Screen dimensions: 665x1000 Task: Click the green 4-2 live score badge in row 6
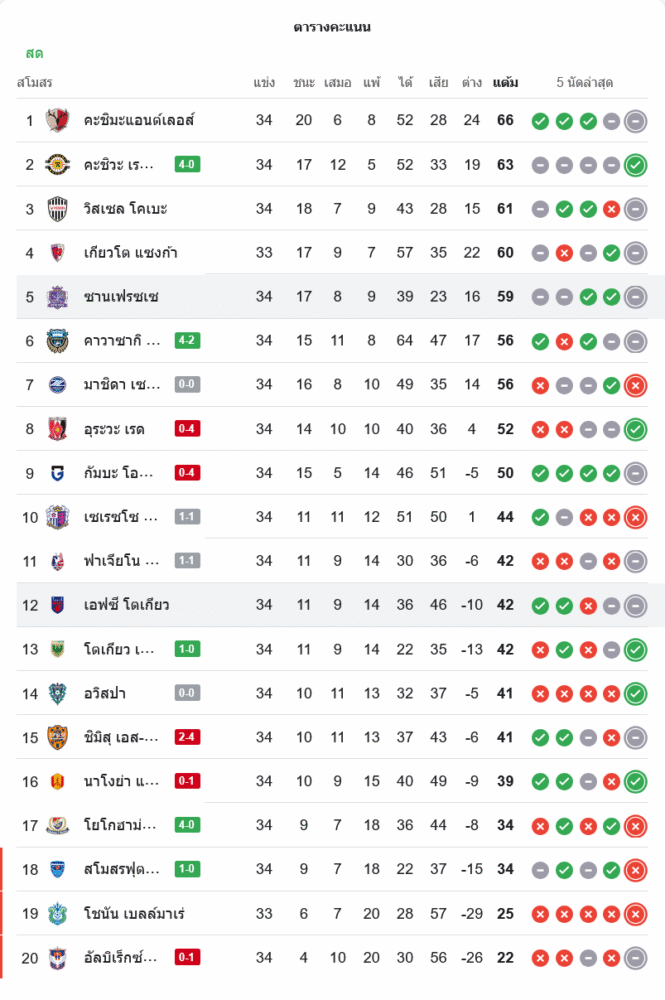pyautogui.click(x=187, y=341)
